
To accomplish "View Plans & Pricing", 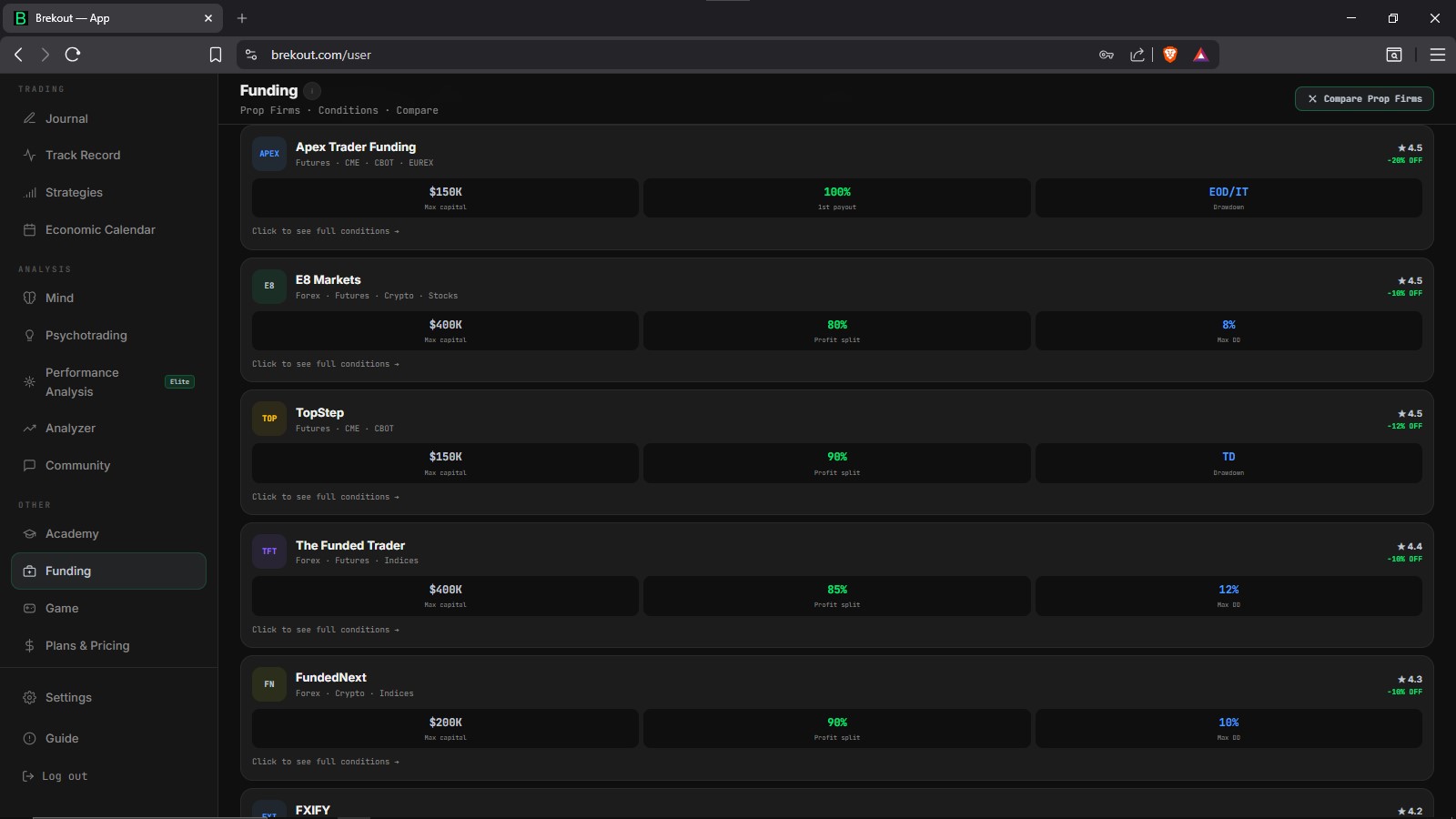I will coord(108,645).
